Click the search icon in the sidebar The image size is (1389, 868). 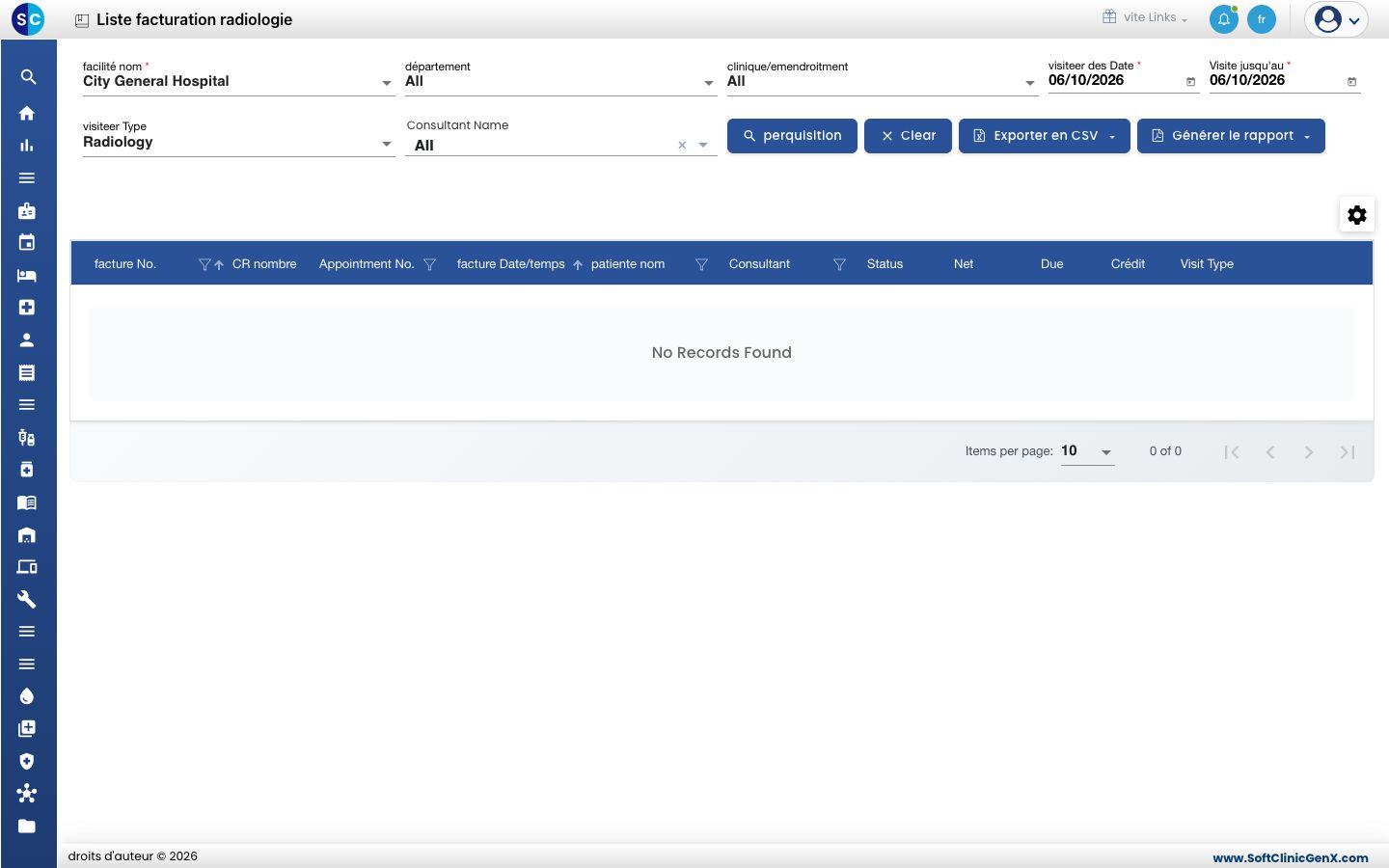coord(27,77)
